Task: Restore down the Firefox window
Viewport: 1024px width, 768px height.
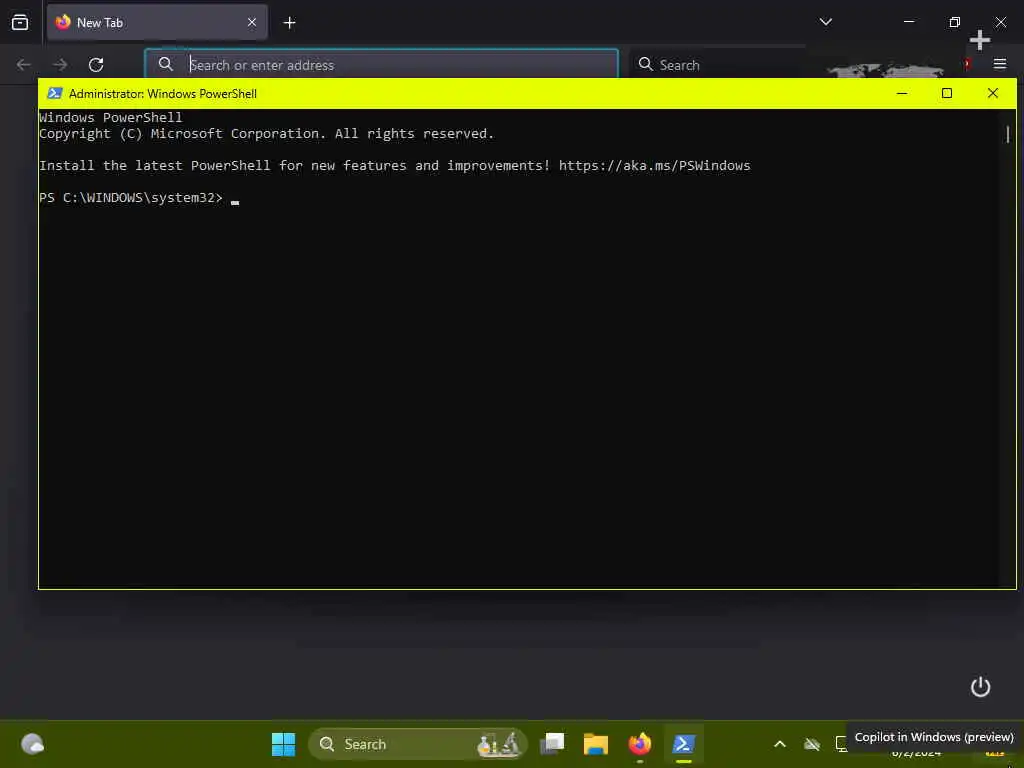Action: (x=954, y=22)
